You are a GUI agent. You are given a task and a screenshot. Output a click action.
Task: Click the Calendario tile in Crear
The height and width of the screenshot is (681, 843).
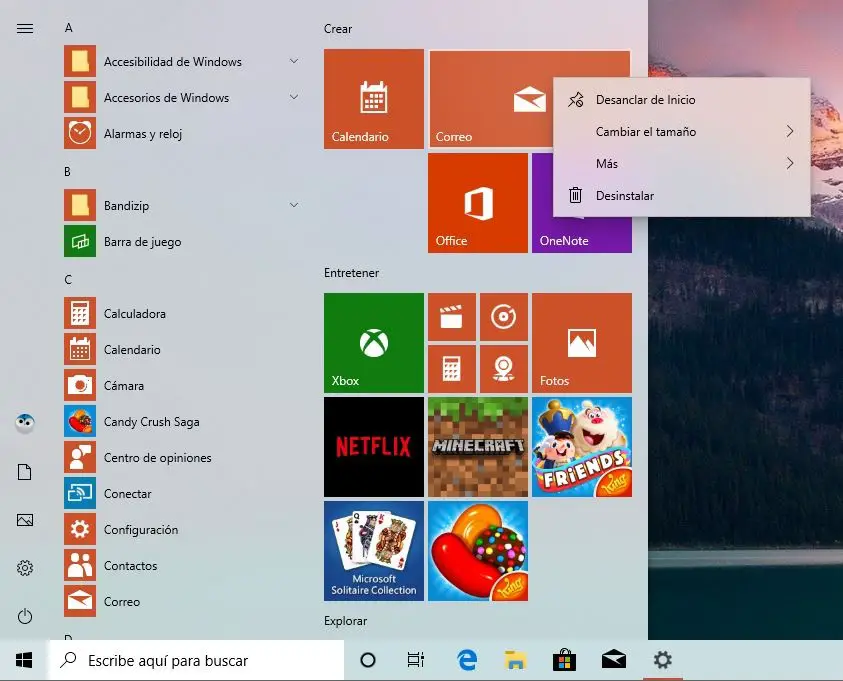373,99
